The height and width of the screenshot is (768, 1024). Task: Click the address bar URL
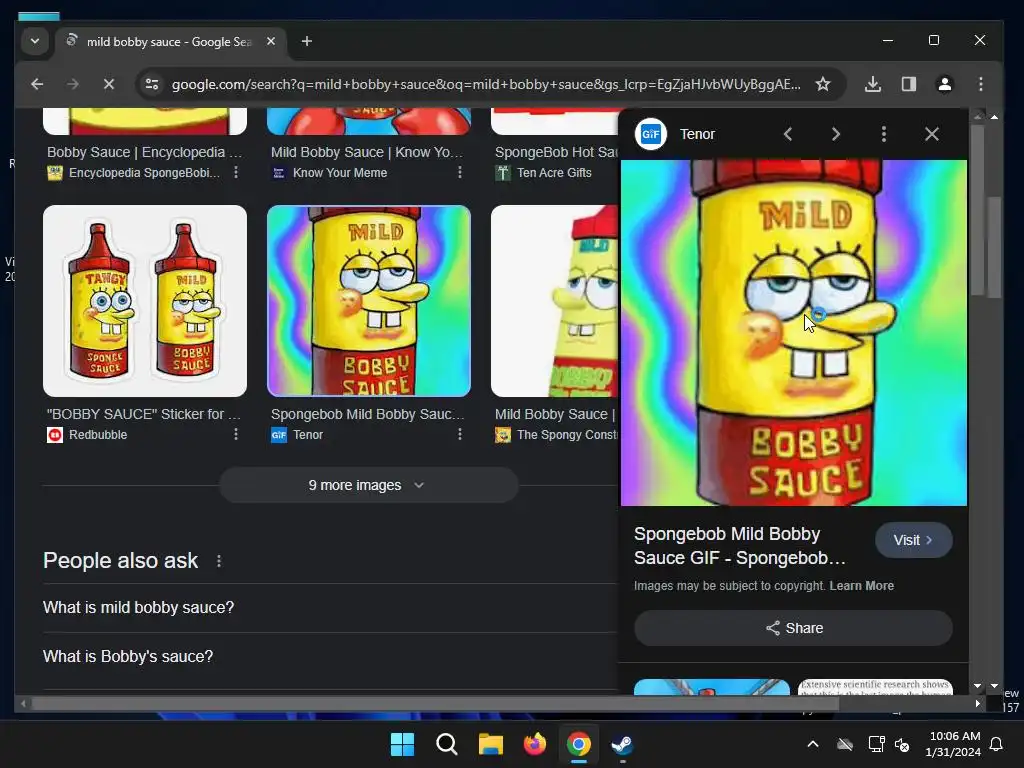coord(486,84)
